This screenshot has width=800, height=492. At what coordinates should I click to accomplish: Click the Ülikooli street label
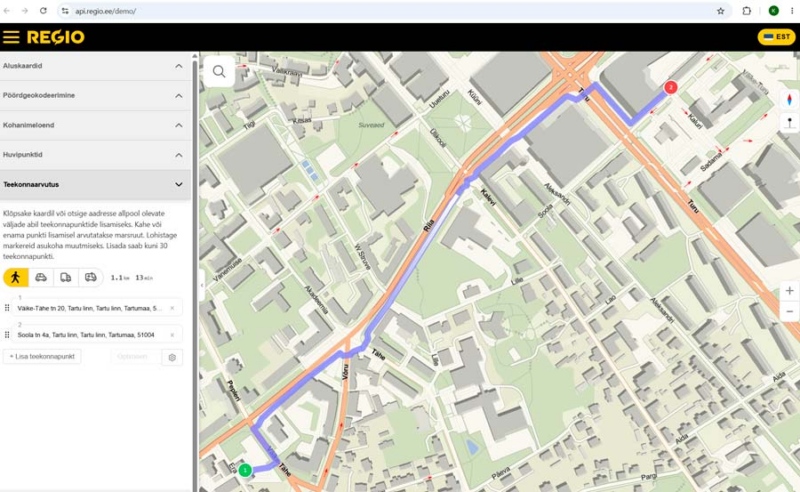(438, 138)
